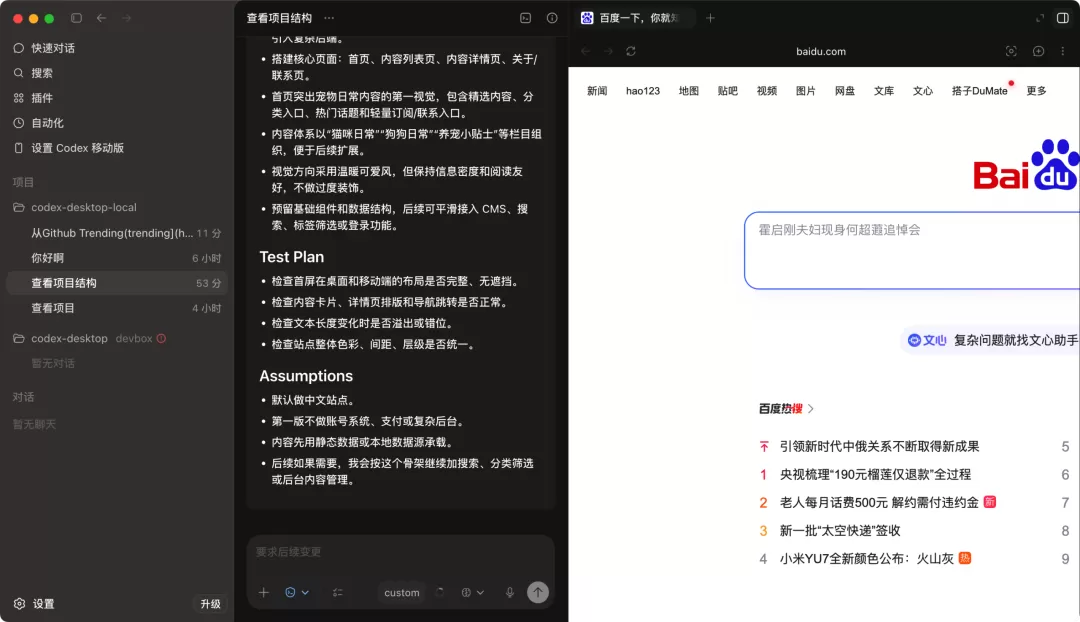Screen dimensions: 1080x622
Task: Open the 文库 link
Action: point(884,91)
